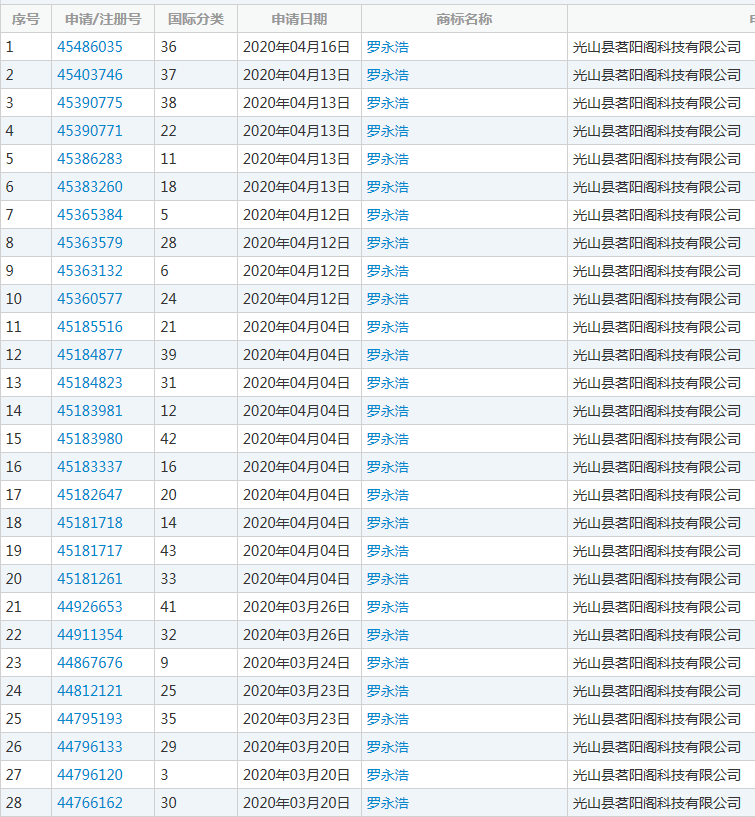Open the 45386283 trademark record
Screen dimensions: 755x817
pos(90,159)
